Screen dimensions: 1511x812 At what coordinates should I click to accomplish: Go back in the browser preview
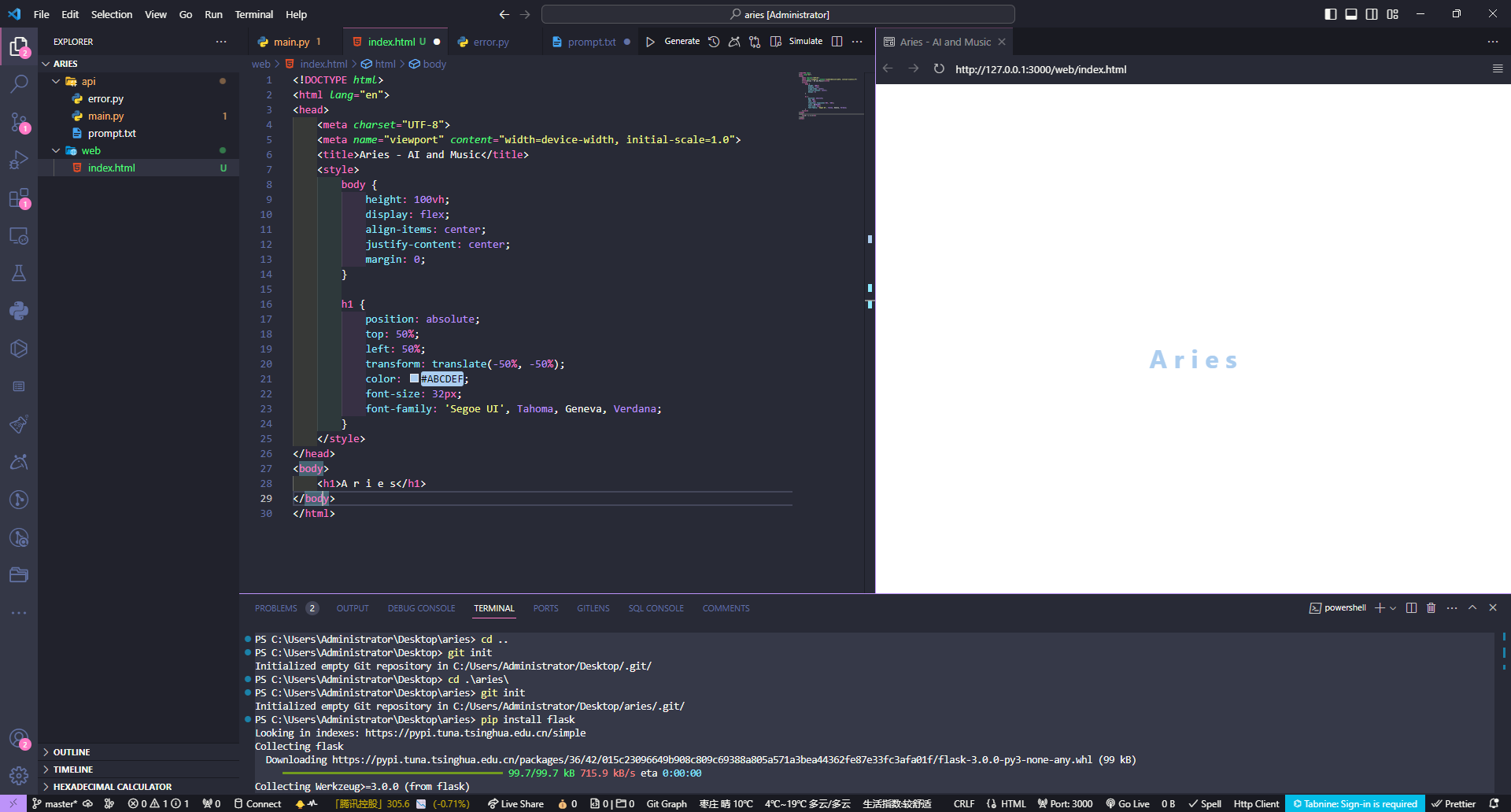pyautogui.click(x=888, y=69)
